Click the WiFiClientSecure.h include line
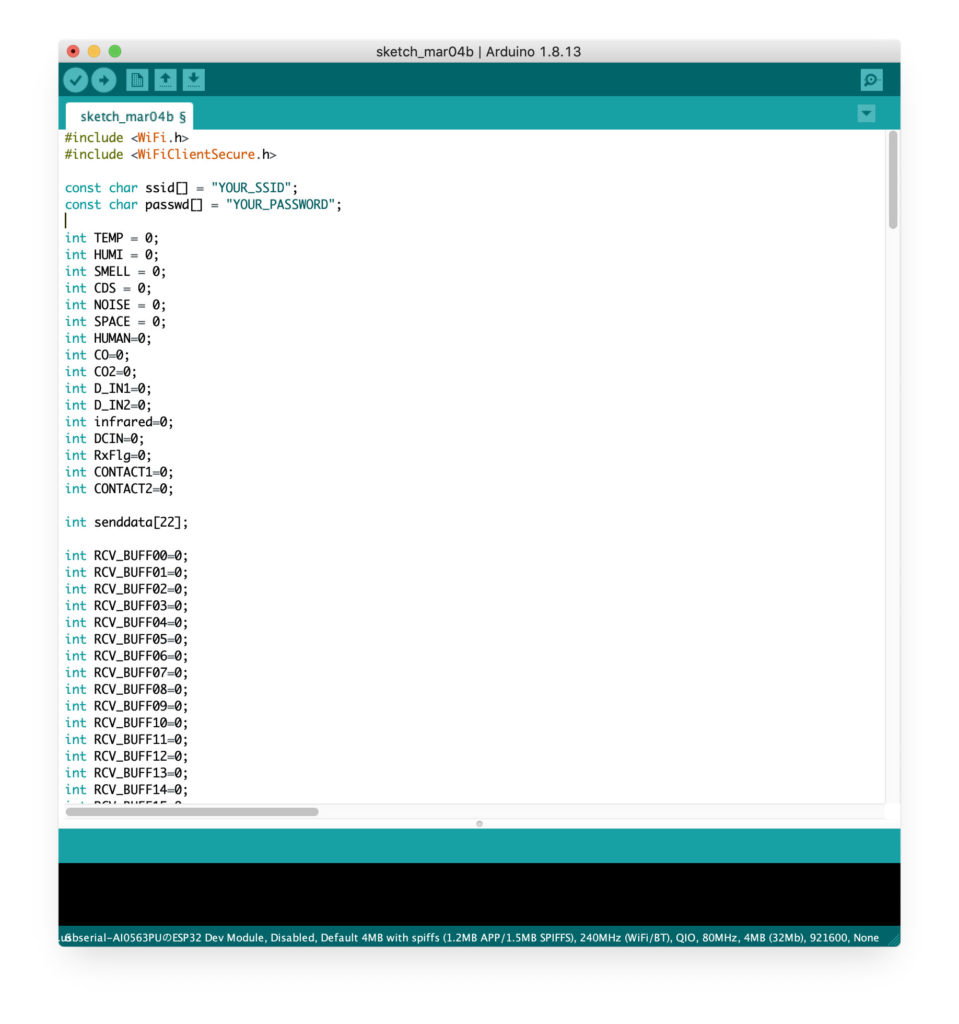The height and width of the screenshot is (1024, 959). (170, 155)
